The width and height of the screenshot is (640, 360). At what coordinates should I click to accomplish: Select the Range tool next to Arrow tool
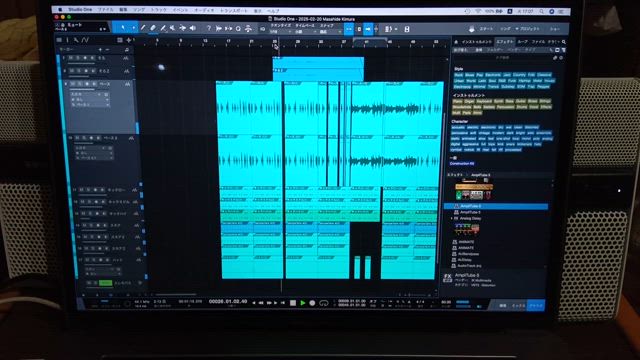coord(133,28)
